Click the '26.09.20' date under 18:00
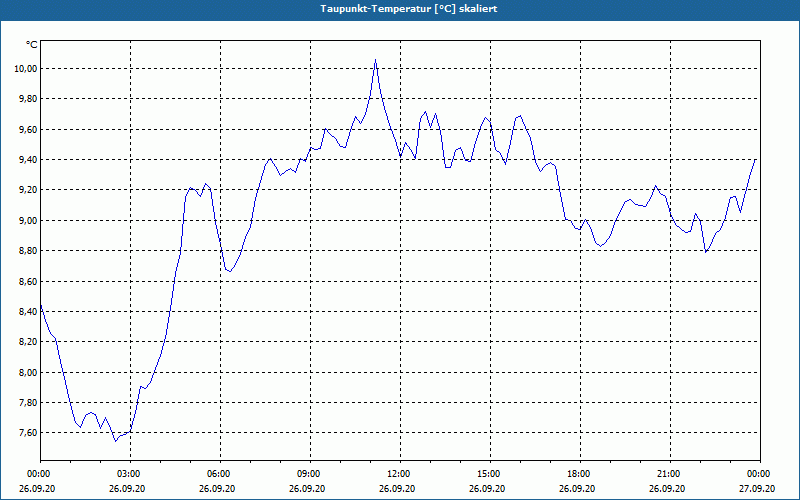The height and width of the screenshot is (500, 800). pos(577,488)
